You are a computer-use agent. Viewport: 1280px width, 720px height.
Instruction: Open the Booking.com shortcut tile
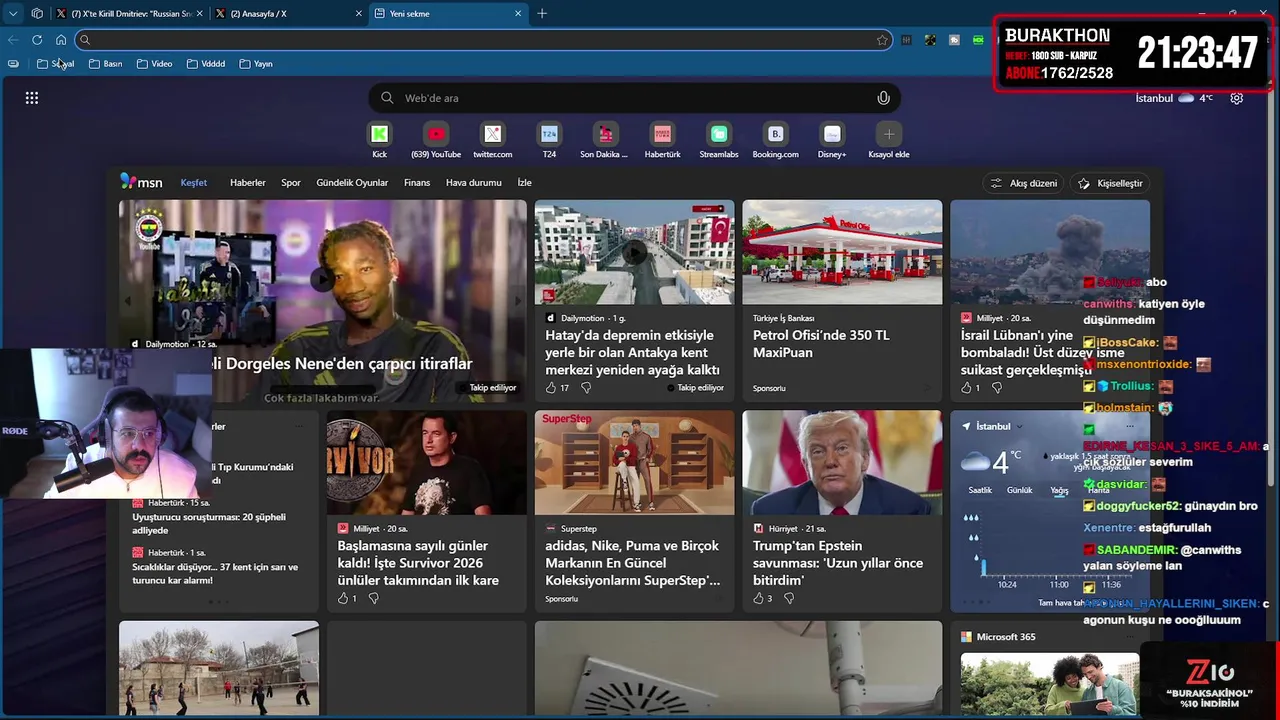775,134
